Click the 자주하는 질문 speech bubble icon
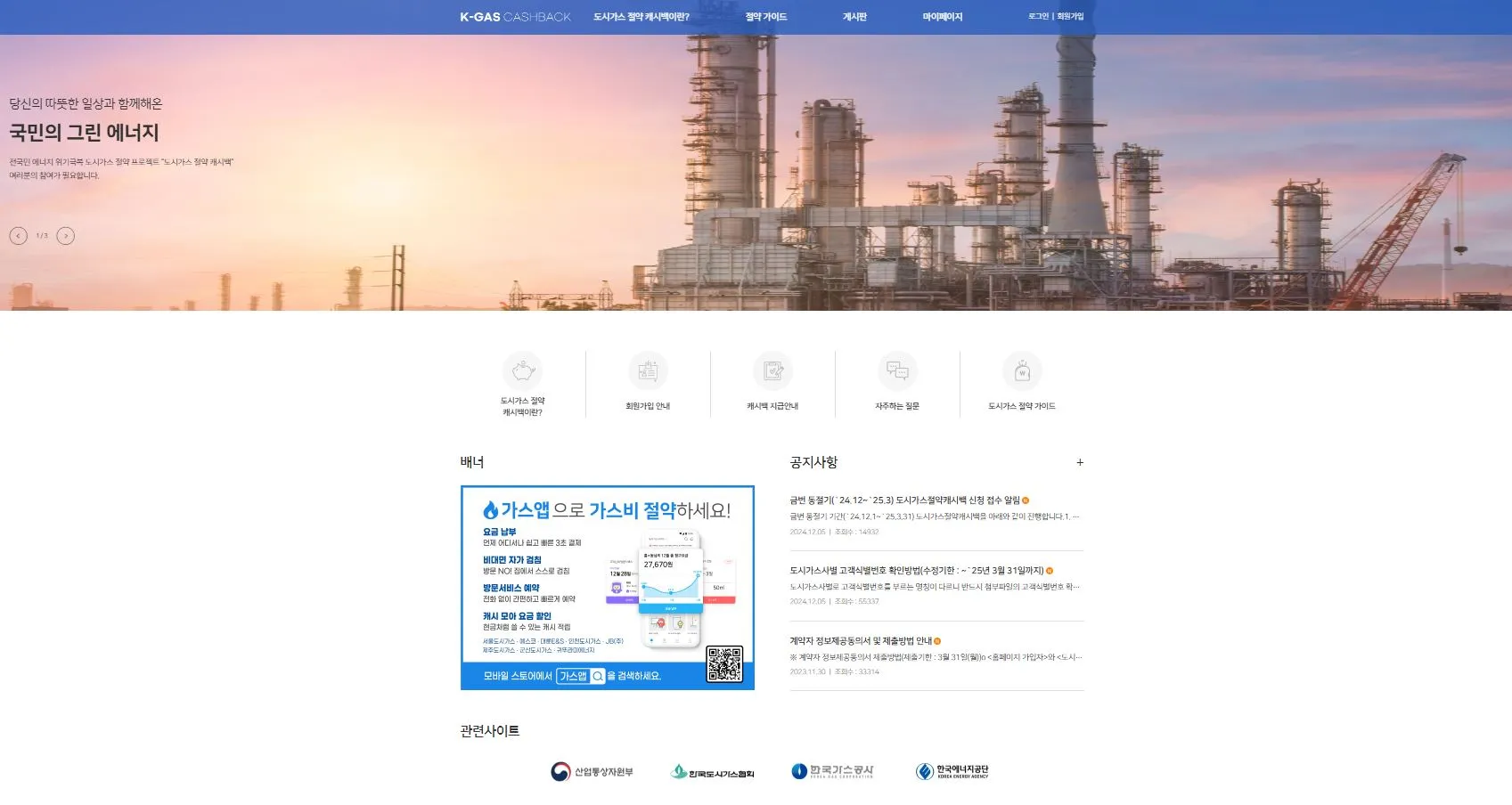The image size is (1512, 805). coord(898,371)
